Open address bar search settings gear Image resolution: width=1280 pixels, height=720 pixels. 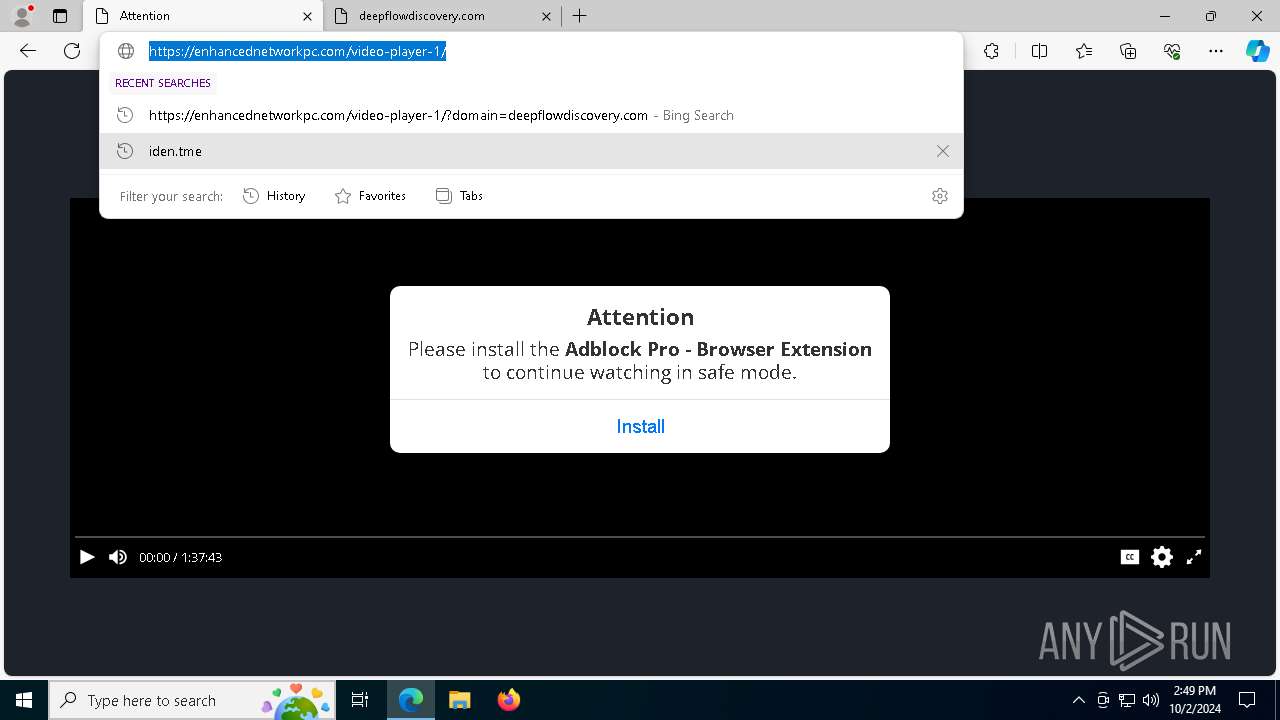[939, 196]
